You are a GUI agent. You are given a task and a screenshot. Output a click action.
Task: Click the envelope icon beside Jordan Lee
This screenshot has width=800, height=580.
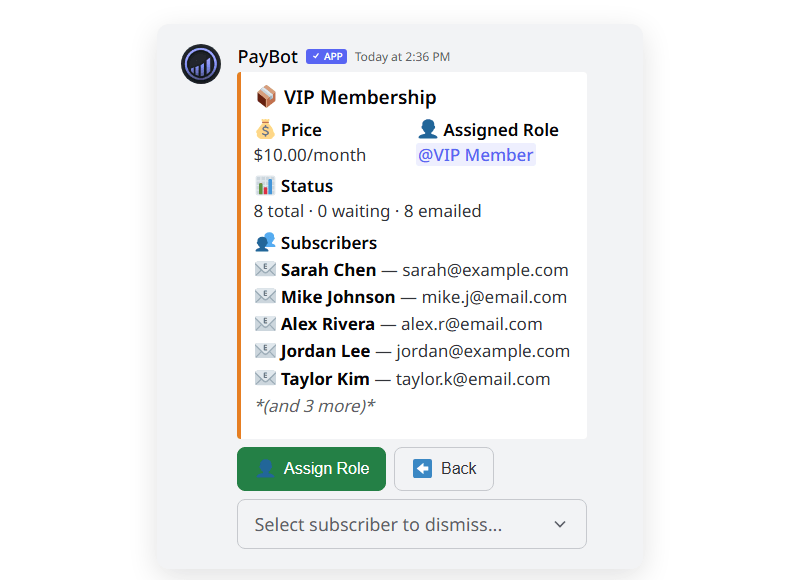(265, 351)
